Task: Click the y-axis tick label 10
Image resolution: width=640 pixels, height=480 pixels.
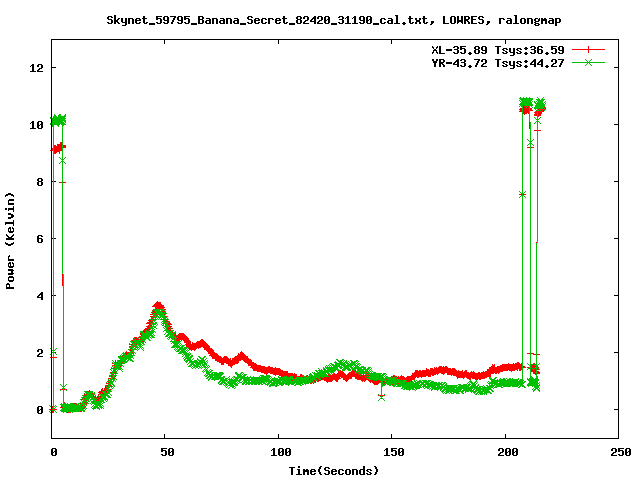Action: point(36,125)
